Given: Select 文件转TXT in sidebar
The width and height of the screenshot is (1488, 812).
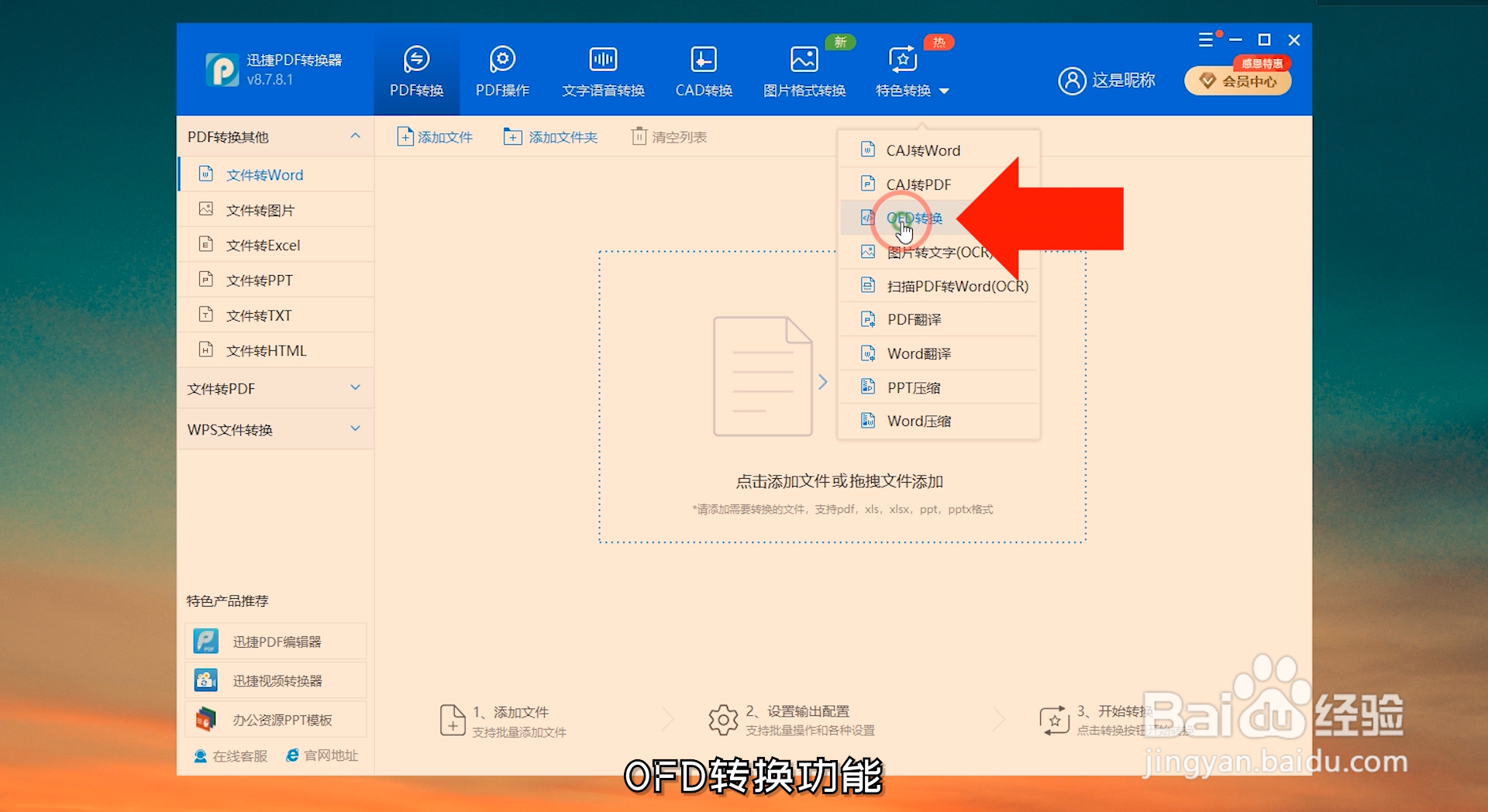Looking at the screenshot, I should 276,315.
